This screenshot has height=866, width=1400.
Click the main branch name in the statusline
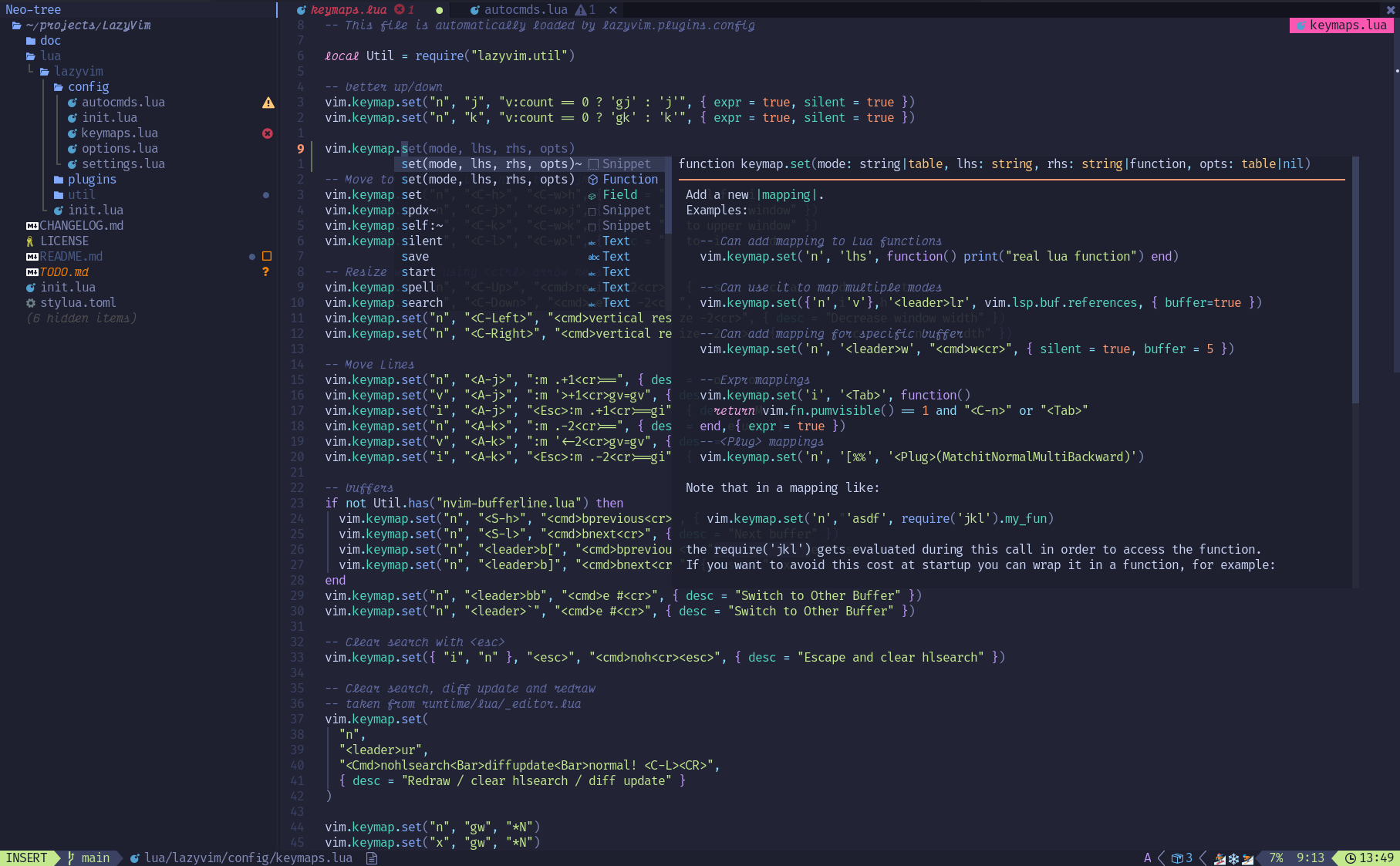[94, 858]
